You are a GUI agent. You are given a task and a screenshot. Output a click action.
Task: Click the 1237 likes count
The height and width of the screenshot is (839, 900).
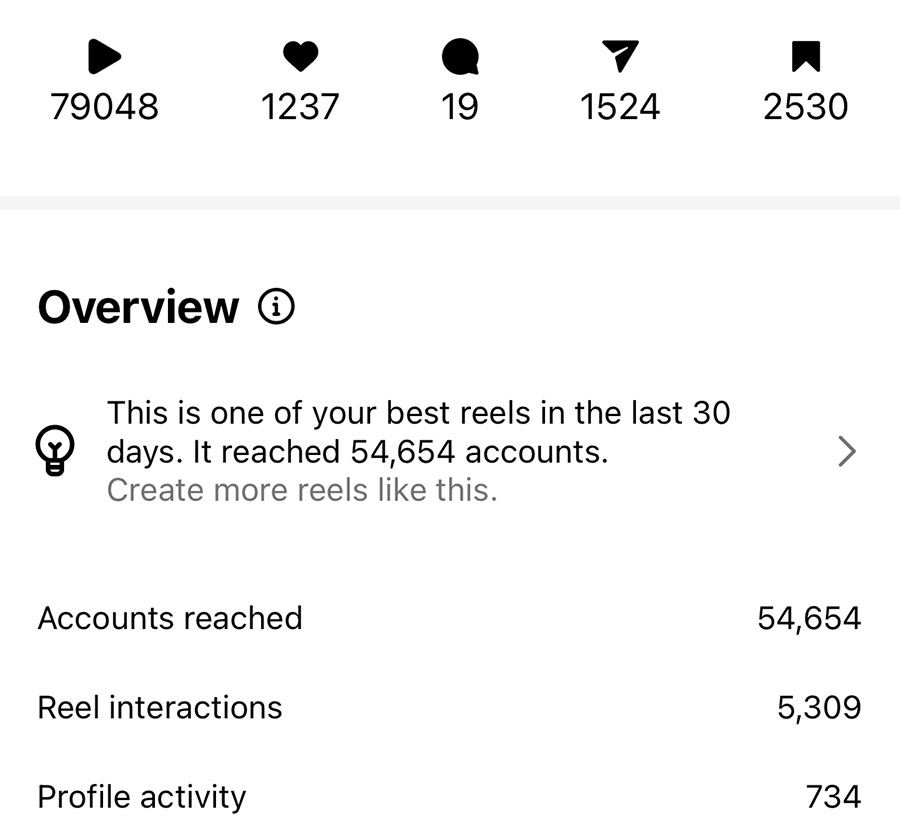(x=300, y=107)
